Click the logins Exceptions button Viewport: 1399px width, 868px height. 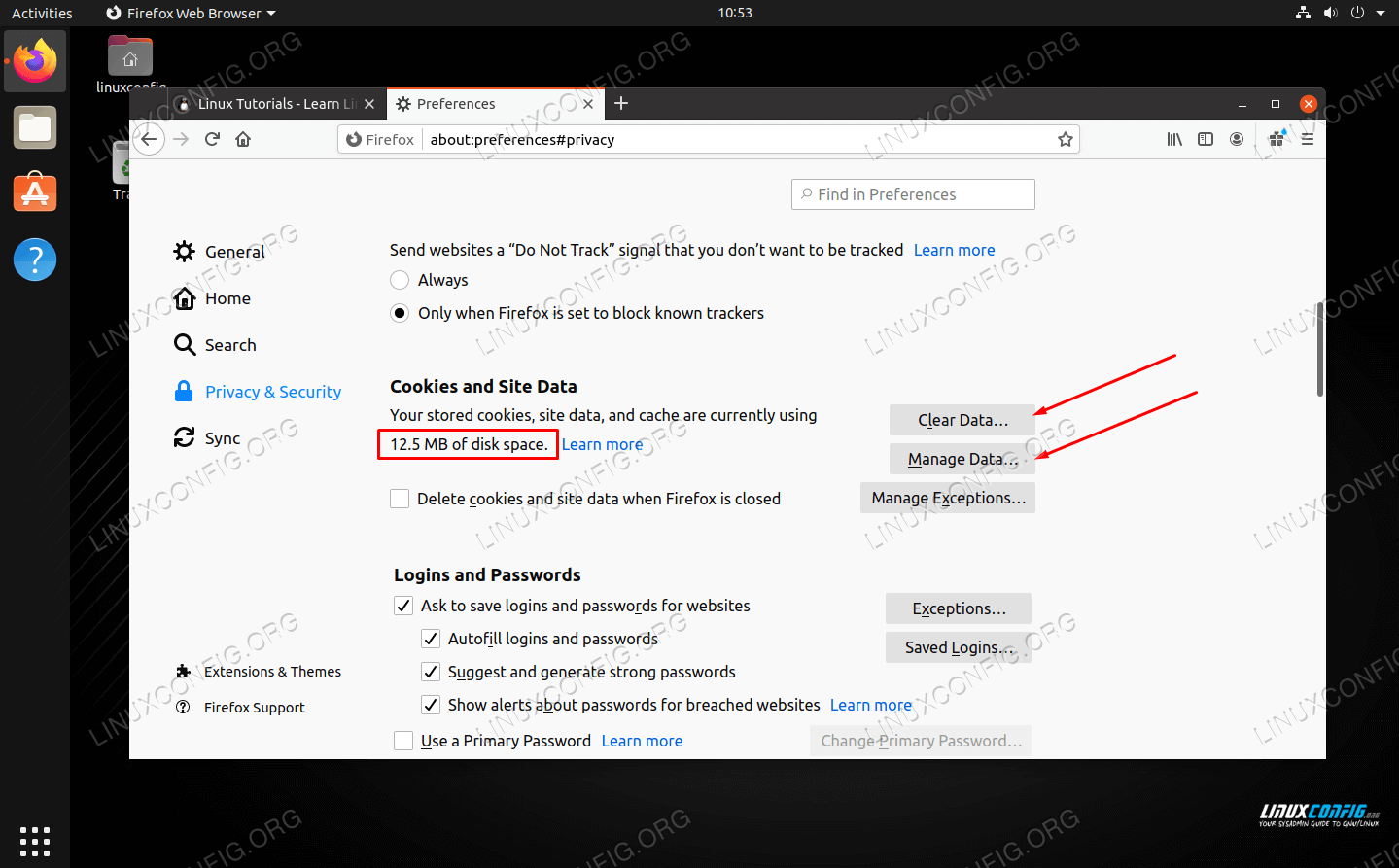point(959,608)
